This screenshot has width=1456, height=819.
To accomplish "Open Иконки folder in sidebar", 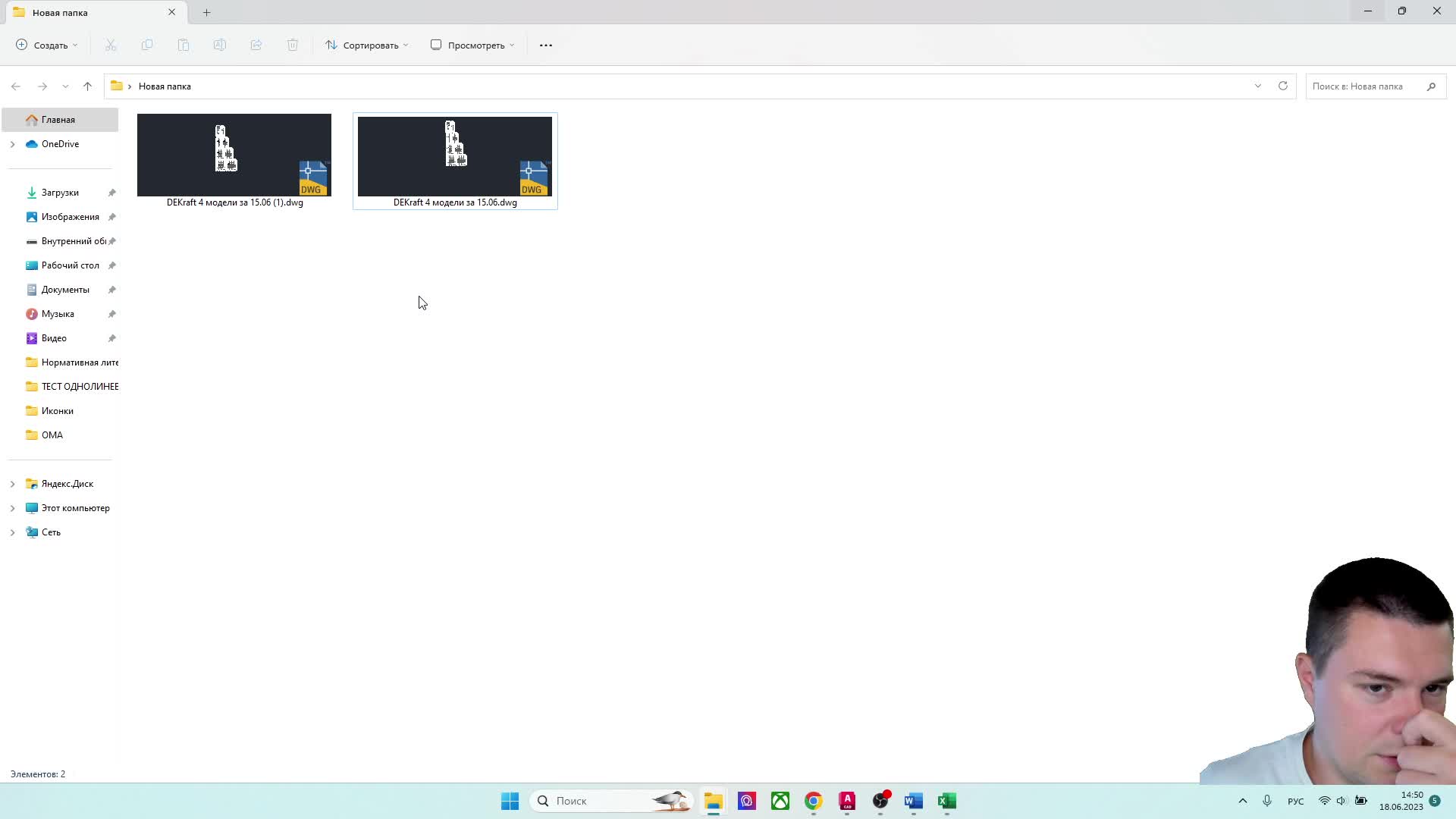I will (58, 411).
